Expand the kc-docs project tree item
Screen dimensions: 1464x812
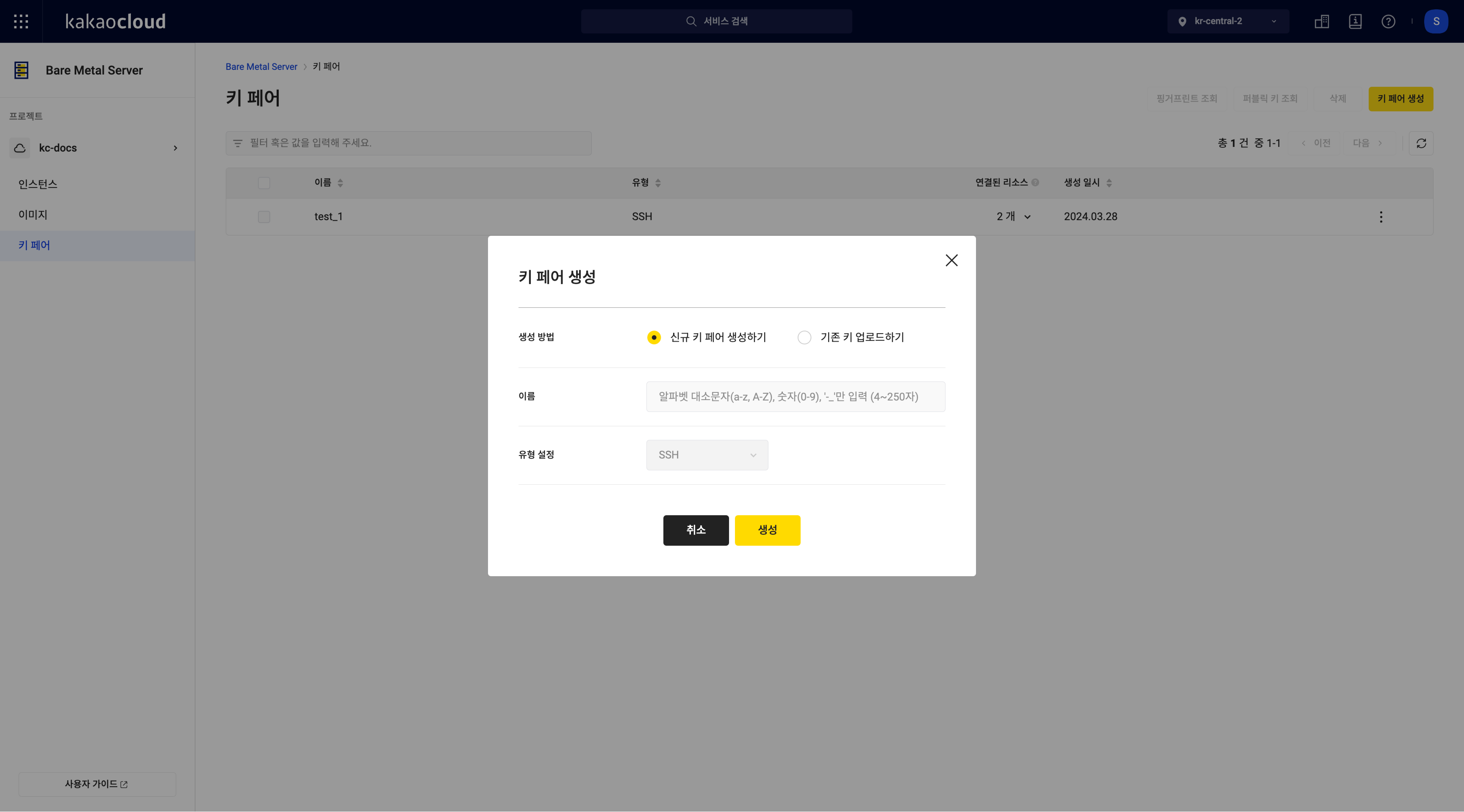(176, 148)
